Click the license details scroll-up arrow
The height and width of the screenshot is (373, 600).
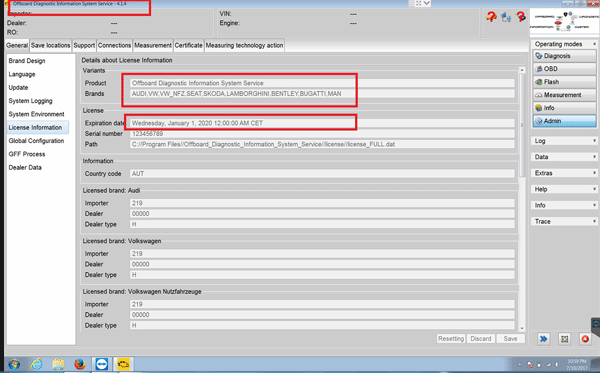pyautogui.click(x=522, y=70)
